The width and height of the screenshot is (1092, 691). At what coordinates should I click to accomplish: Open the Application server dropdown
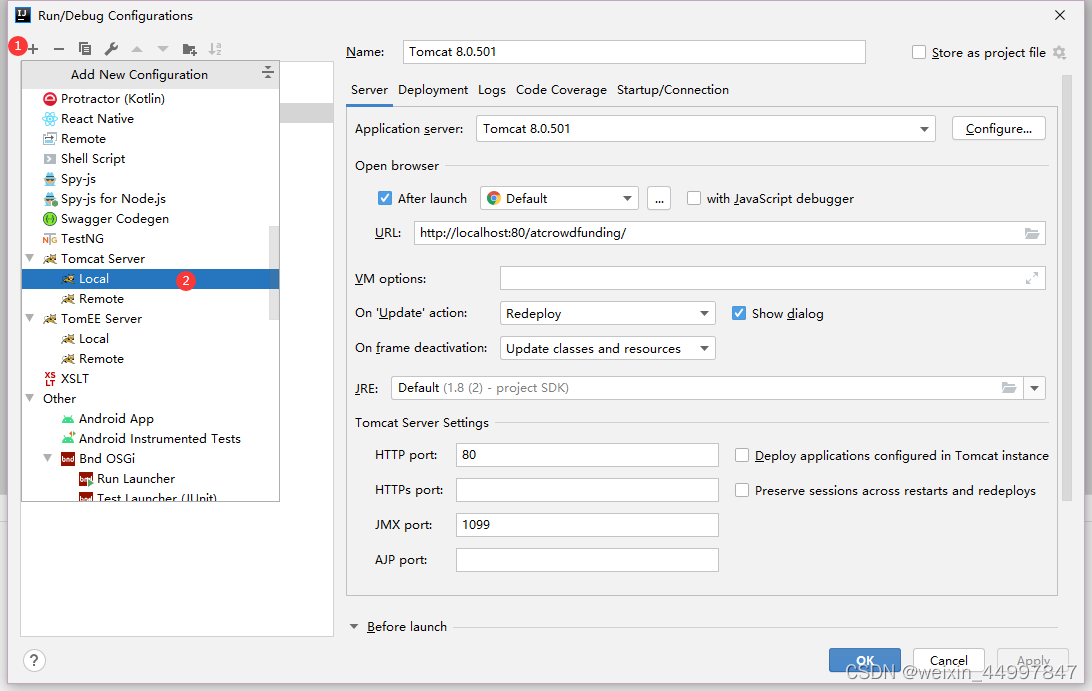[705, 129]
